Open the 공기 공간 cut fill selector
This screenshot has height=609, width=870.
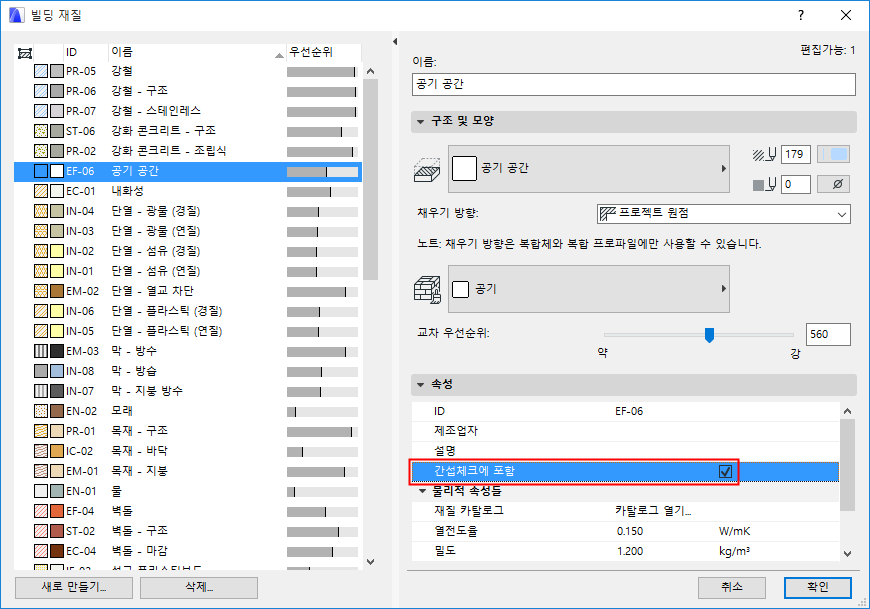(x=589, y=169)
